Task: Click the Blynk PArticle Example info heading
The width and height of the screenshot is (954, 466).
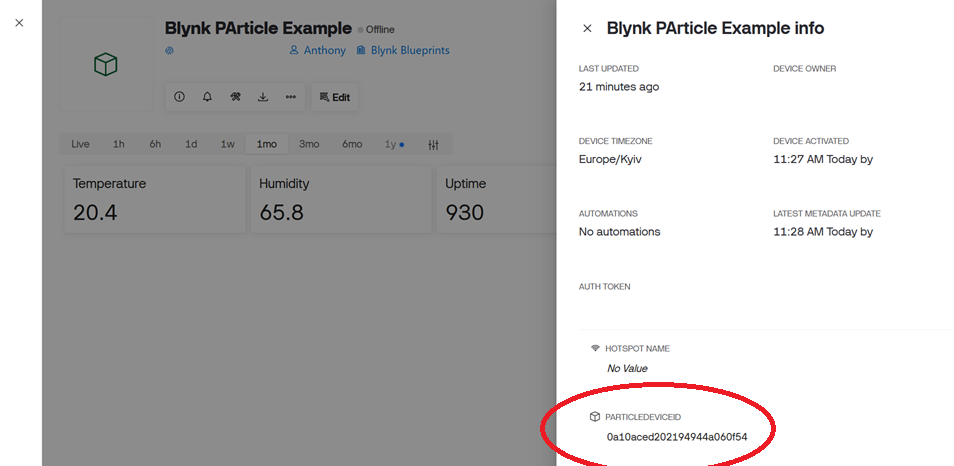Action: click(x=716, y=28)
